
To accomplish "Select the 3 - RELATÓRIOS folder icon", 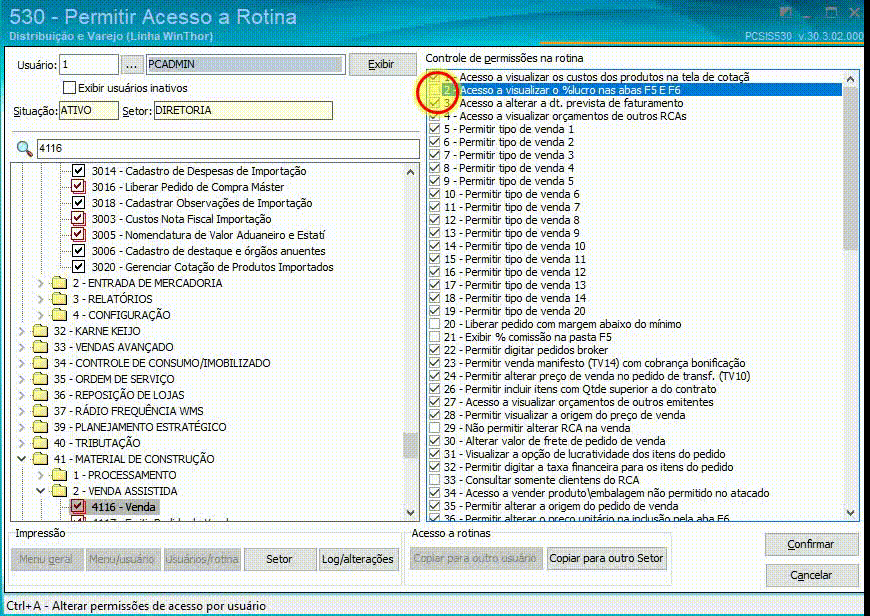I will 59,299.
